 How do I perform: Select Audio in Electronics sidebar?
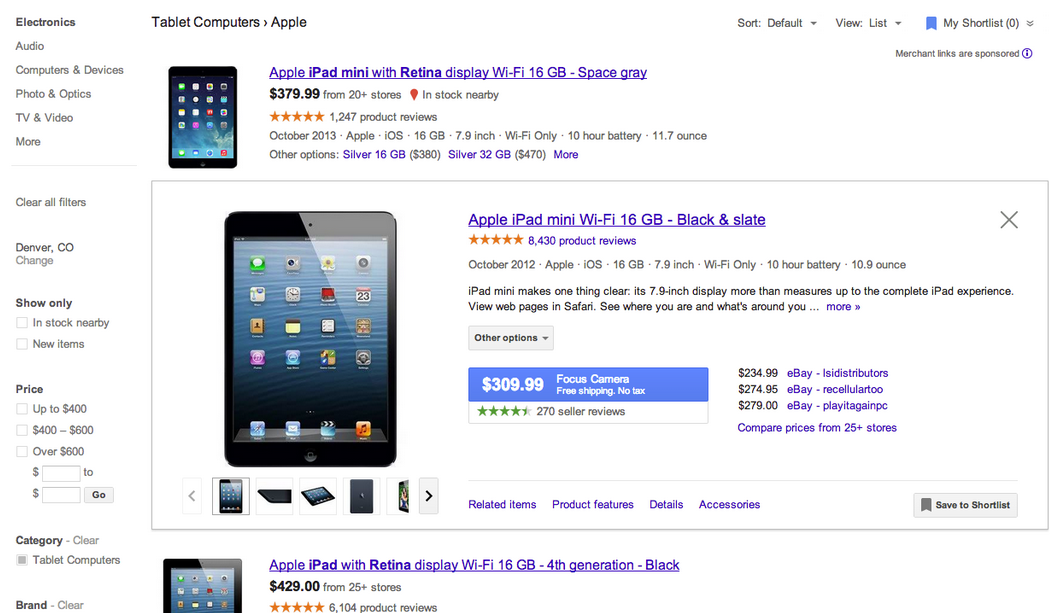point(30,46)
